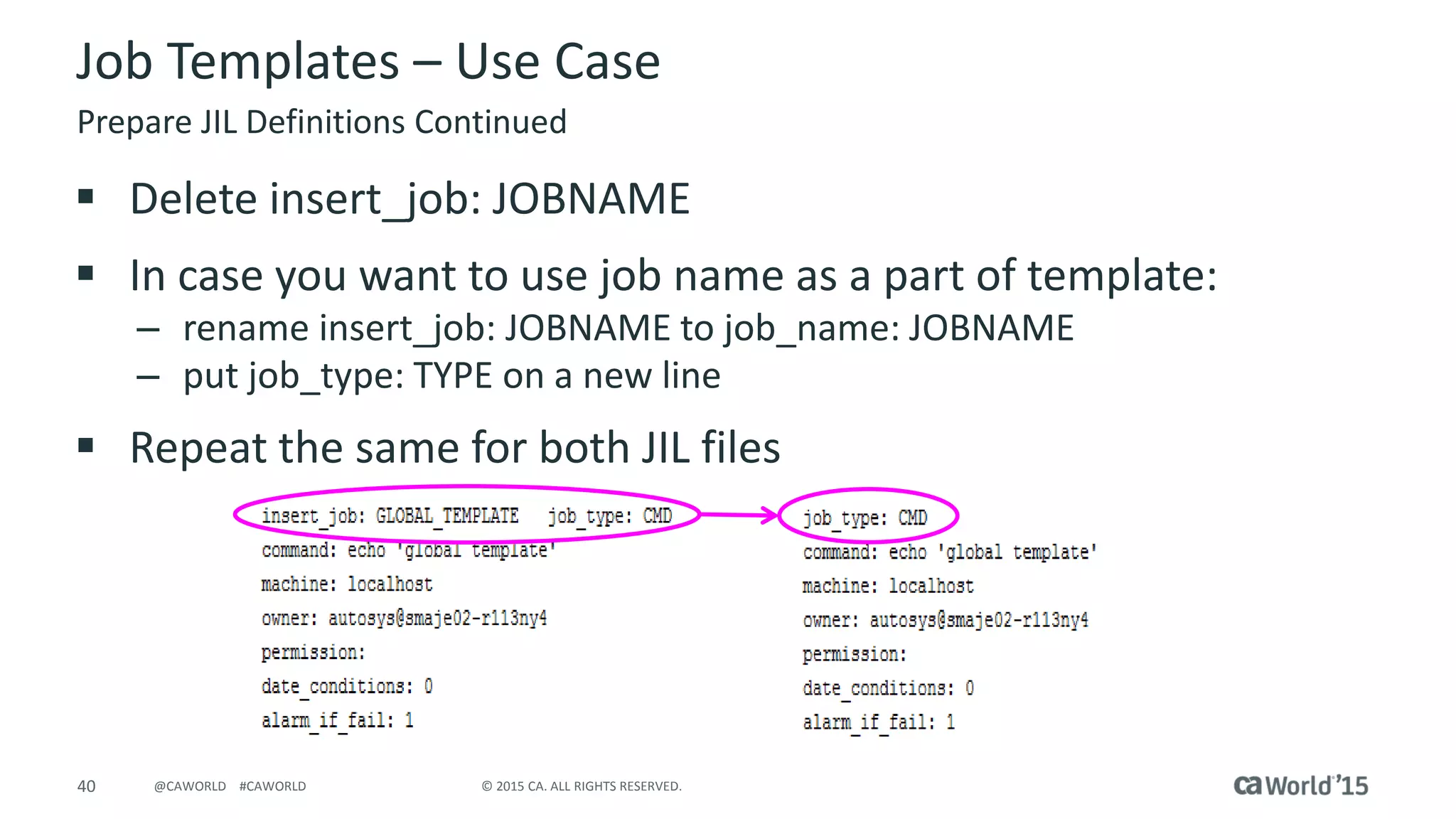Click the #CAWORLD hashtag
The width and height of the screenshot is (1456, 819).
point(273,786)
